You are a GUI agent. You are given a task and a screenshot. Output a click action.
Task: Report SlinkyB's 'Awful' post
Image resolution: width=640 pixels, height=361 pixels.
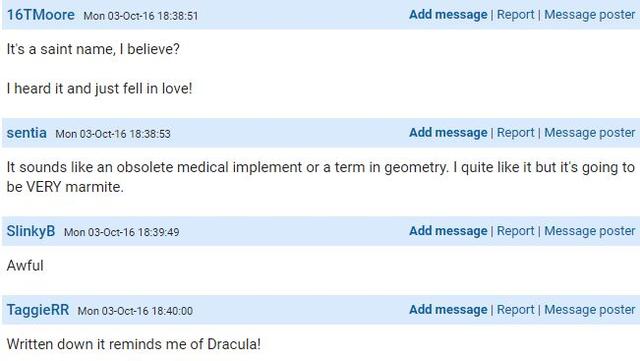tap(515, 231)
